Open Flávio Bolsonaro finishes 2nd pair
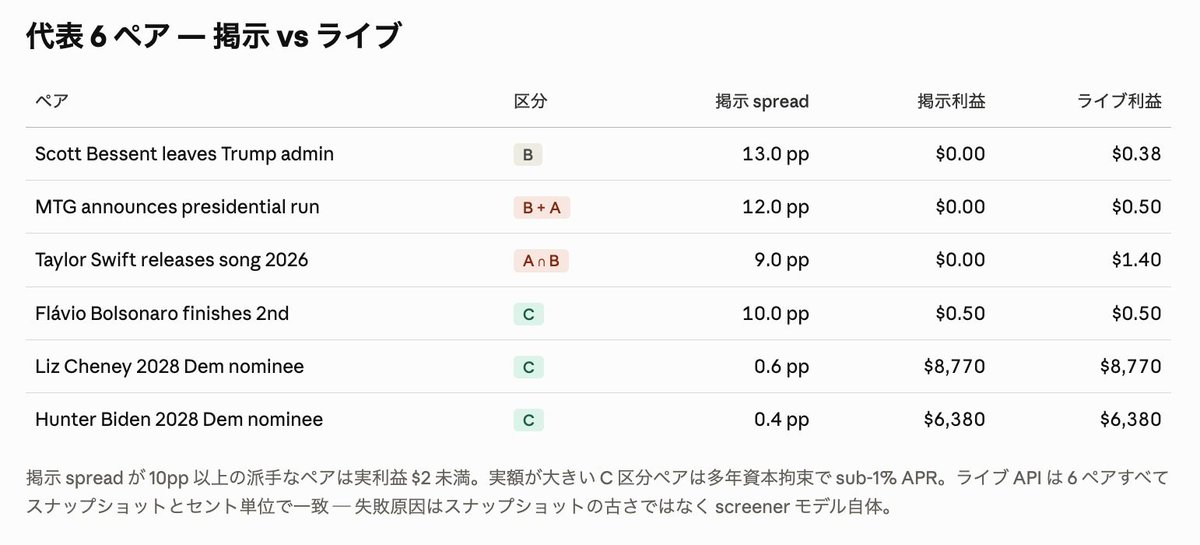The height and width of the screenshot is (545, 1200). click(162, 313)
